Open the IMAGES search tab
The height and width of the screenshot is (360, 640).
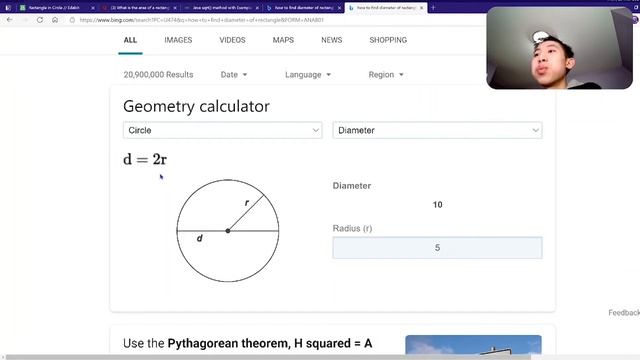[178, 40]
